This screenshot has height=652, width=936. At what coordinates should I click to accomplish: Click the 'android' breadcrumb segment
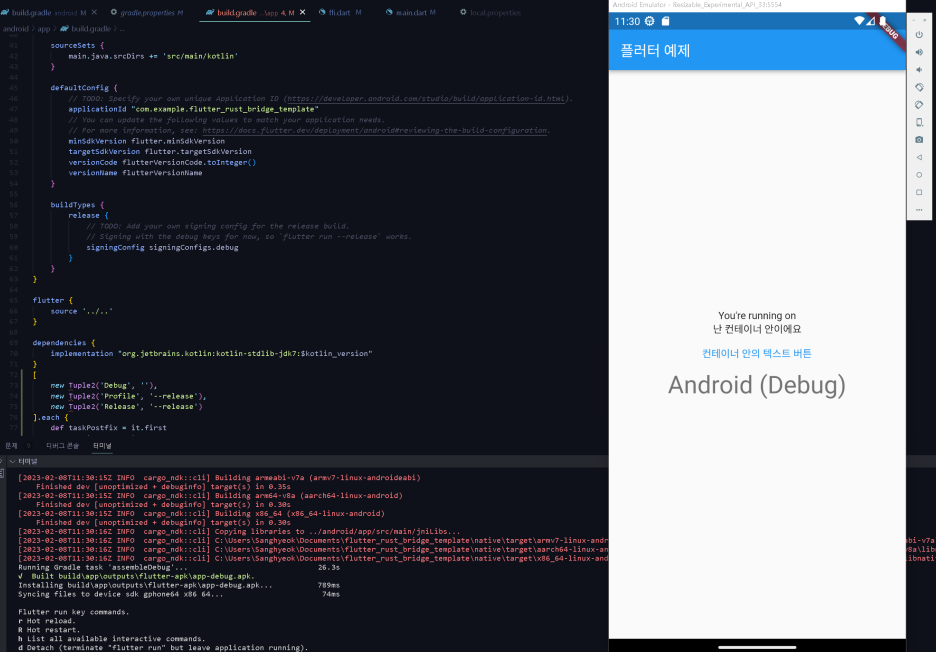[16, 29]
